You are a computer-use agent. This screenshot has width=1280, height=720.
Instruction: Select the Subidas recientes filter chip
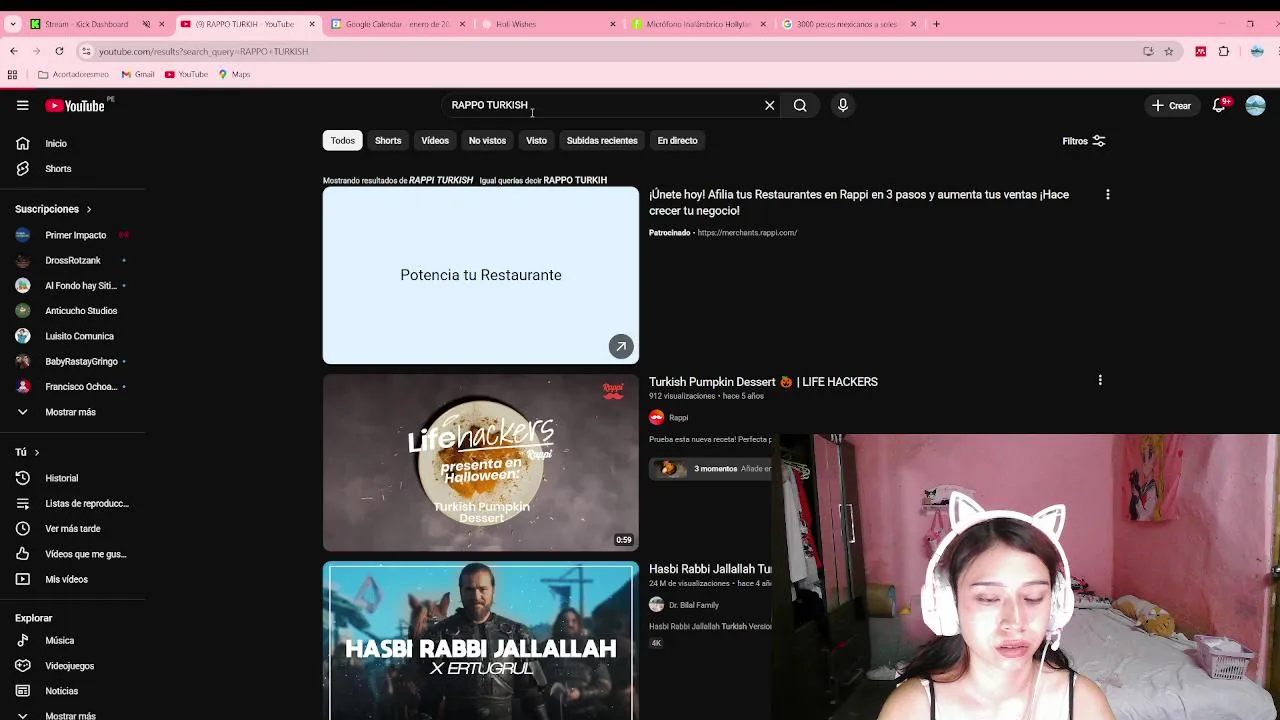602,141
